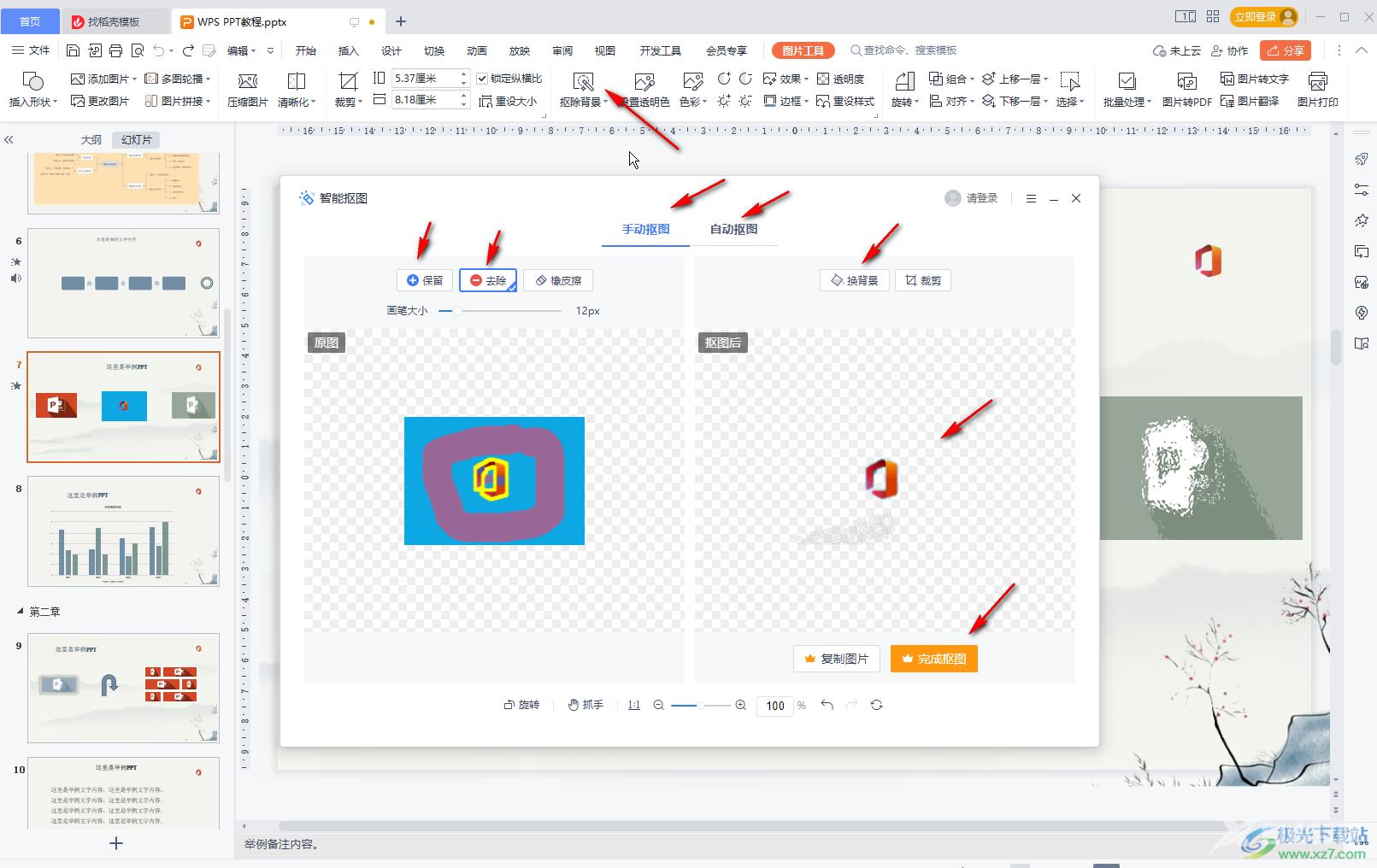Switch sidebar to Outline (大纲) view
Image resolution: width=1377 pixels, height=868 pixels.
click(x=91, y=139)
